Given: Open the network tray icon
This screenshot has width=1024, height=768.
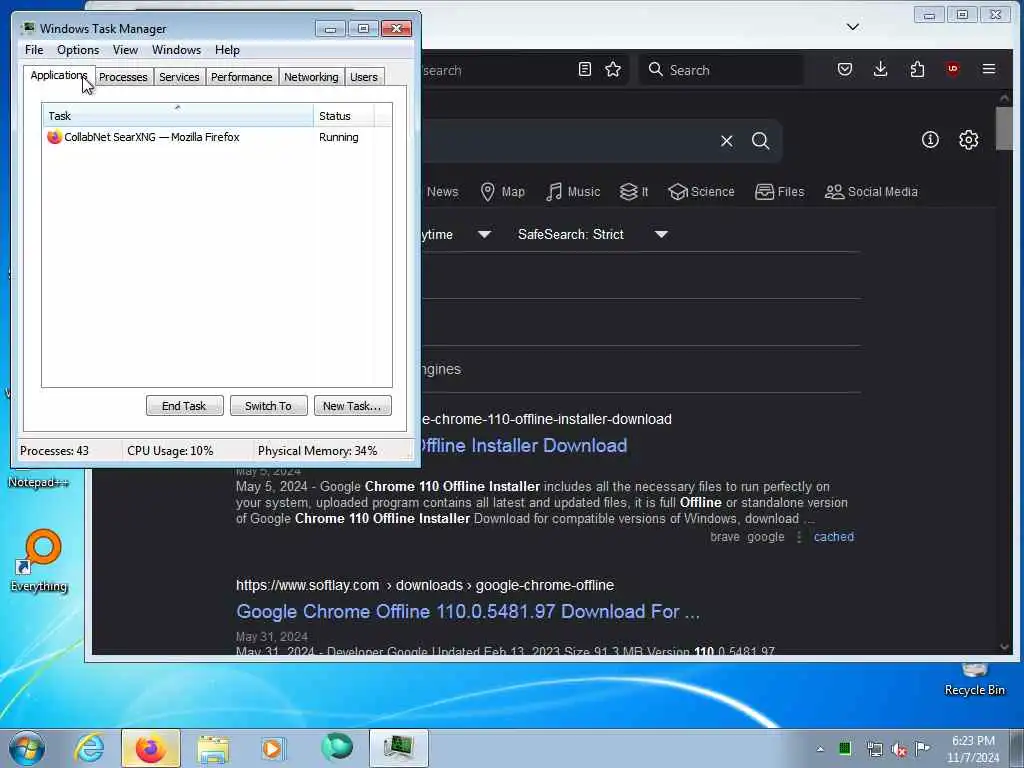Looking at the screenshot, I should tap(874, 749).
